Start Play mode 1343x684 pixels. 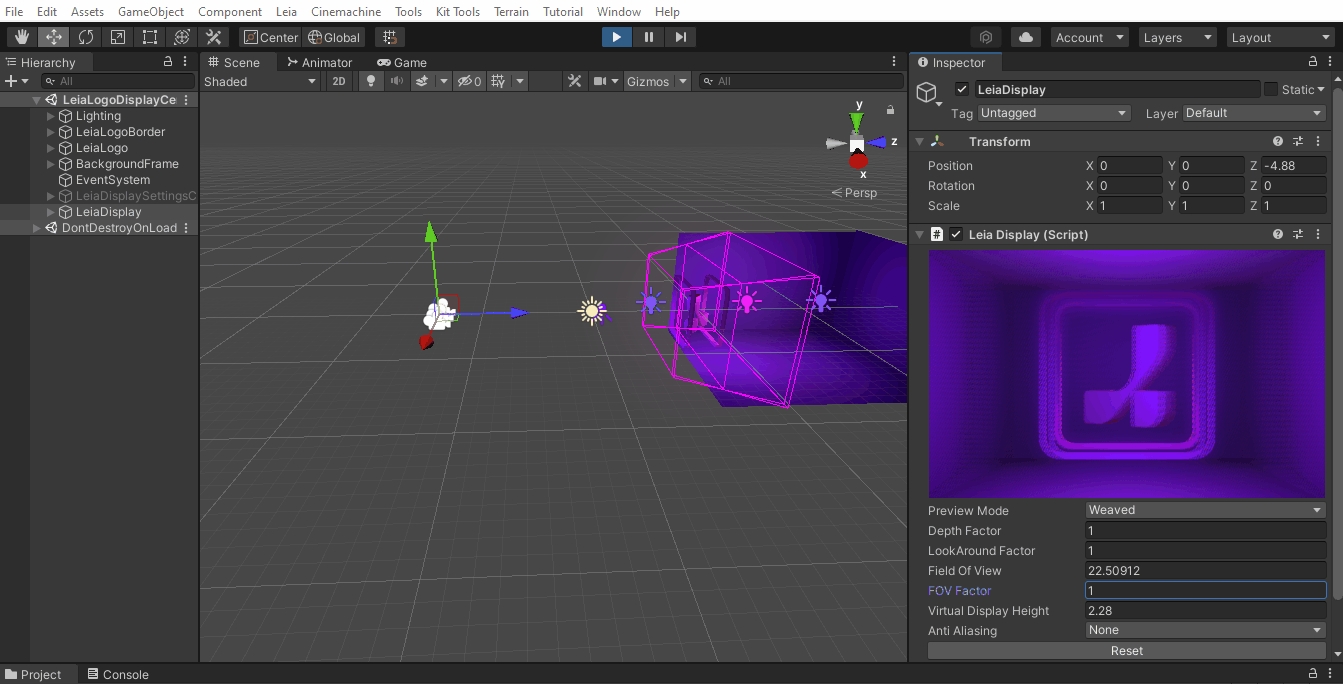point(617,37)
